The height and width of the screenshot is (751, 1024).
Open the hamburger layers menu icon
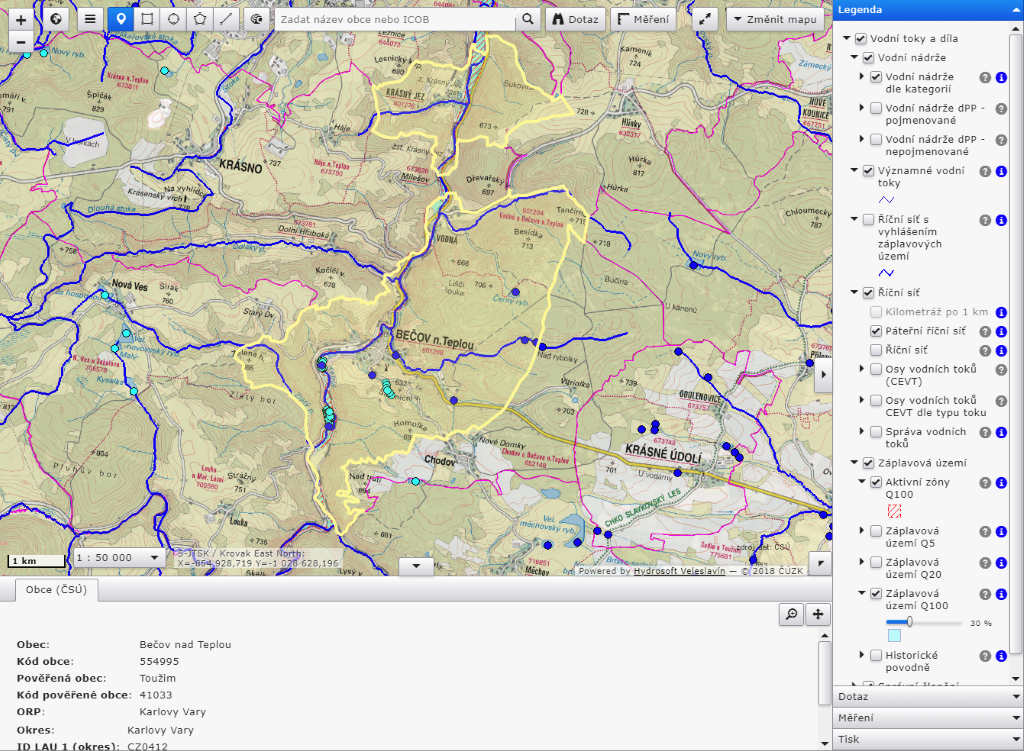pos(90,20)
